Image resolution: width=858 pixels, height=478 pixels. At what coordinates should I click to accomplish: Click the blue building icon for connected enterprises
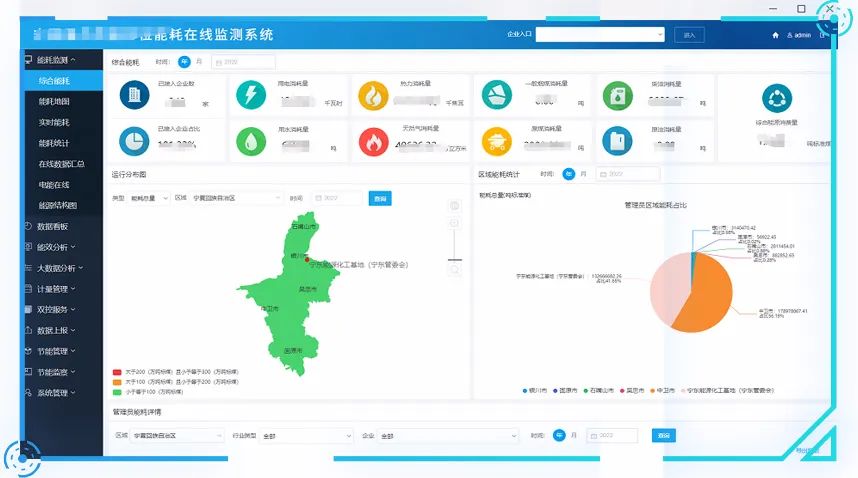(x=132, y=95)
